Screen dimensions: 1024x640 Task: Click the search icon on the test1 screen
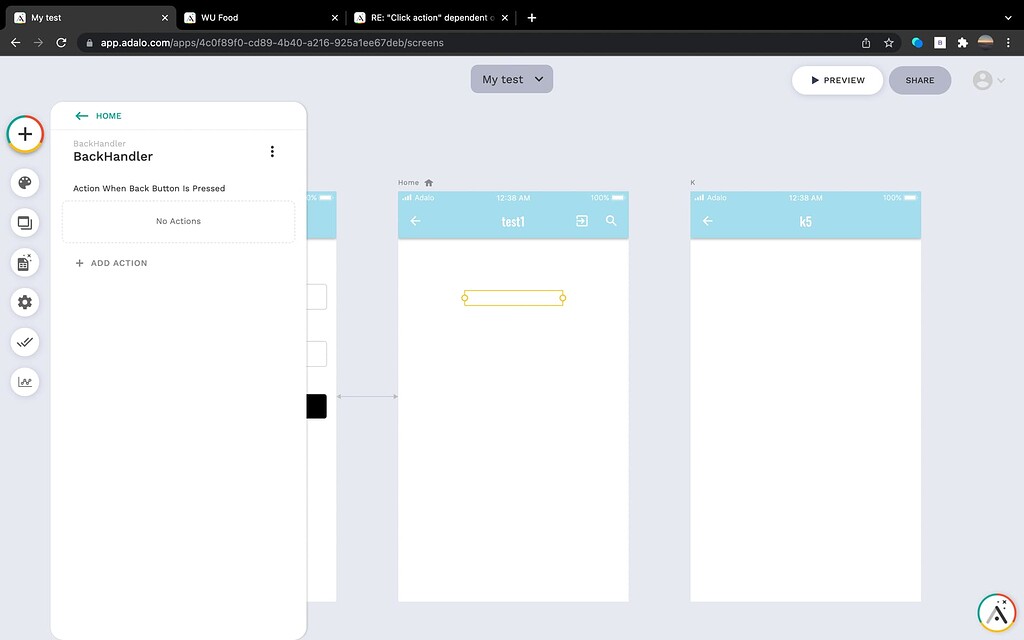pos(611,222)
